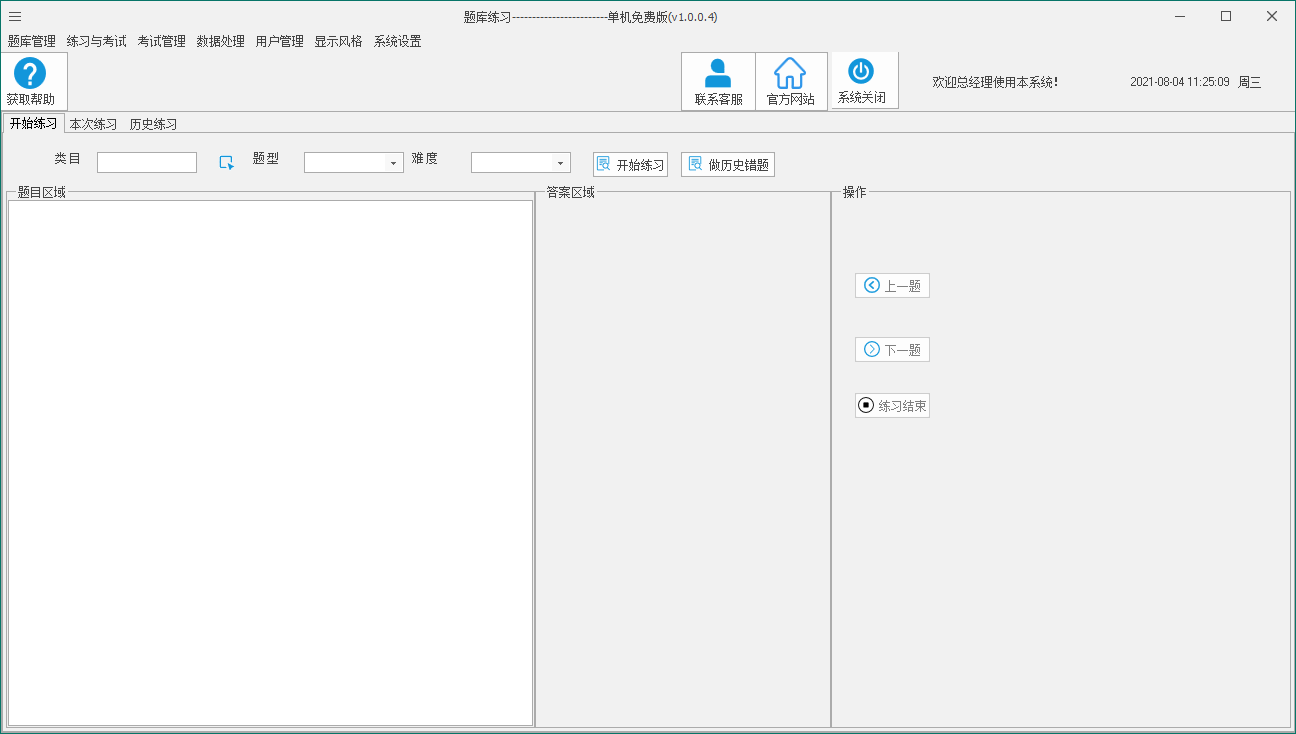Open the 考试管理 menu

click(162, 41)
